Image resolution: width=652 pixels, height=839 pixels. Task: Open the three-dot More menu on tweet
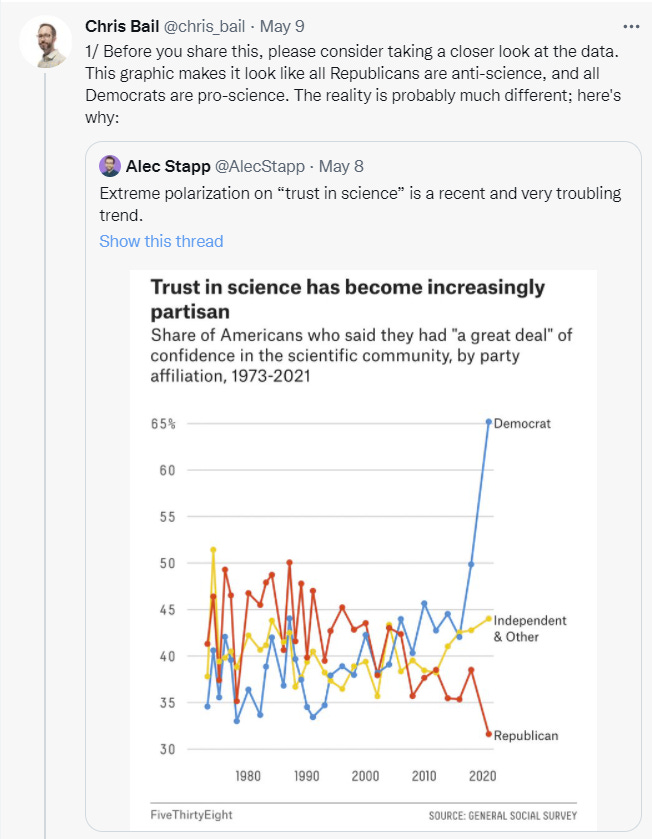click(630, 25)
